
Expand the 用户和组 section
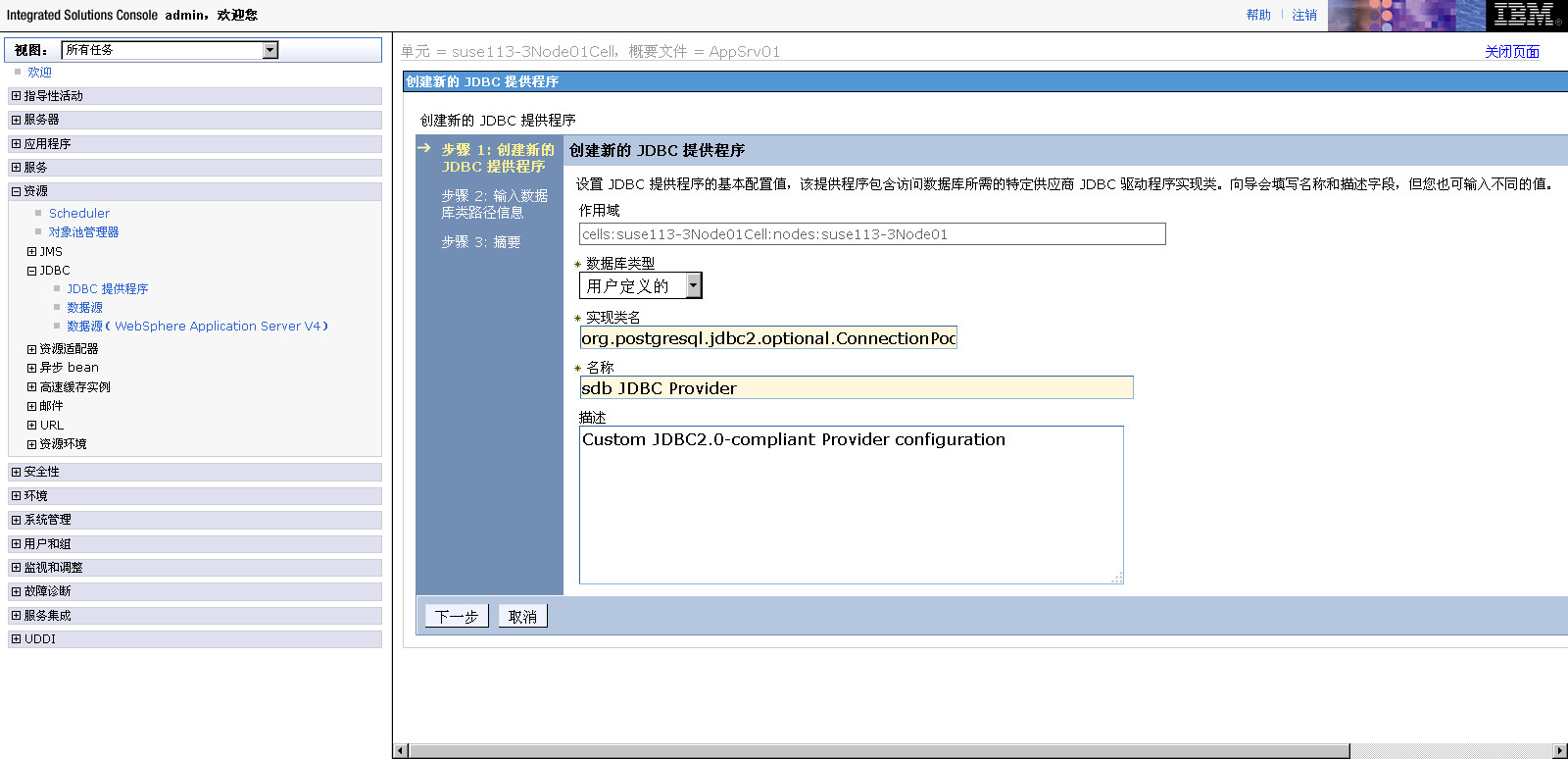(x=16, y=544)
